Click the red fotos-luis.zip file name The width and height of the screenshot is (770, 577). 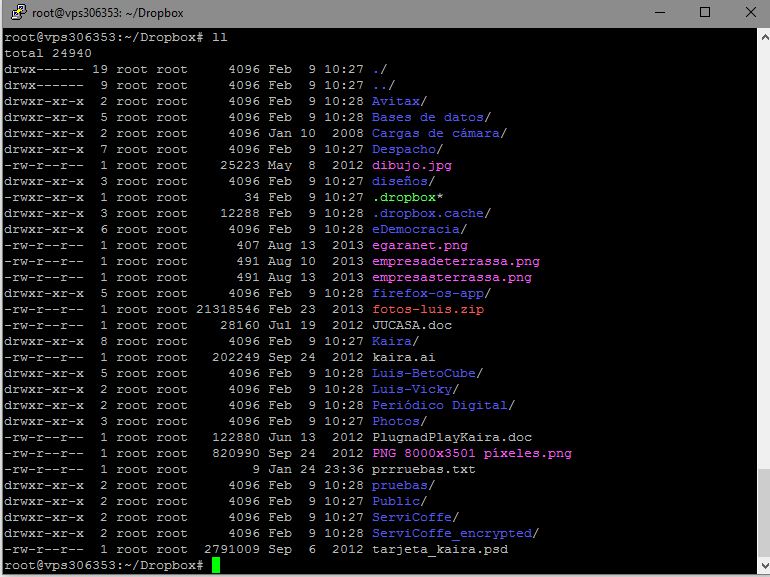[428, 309]
